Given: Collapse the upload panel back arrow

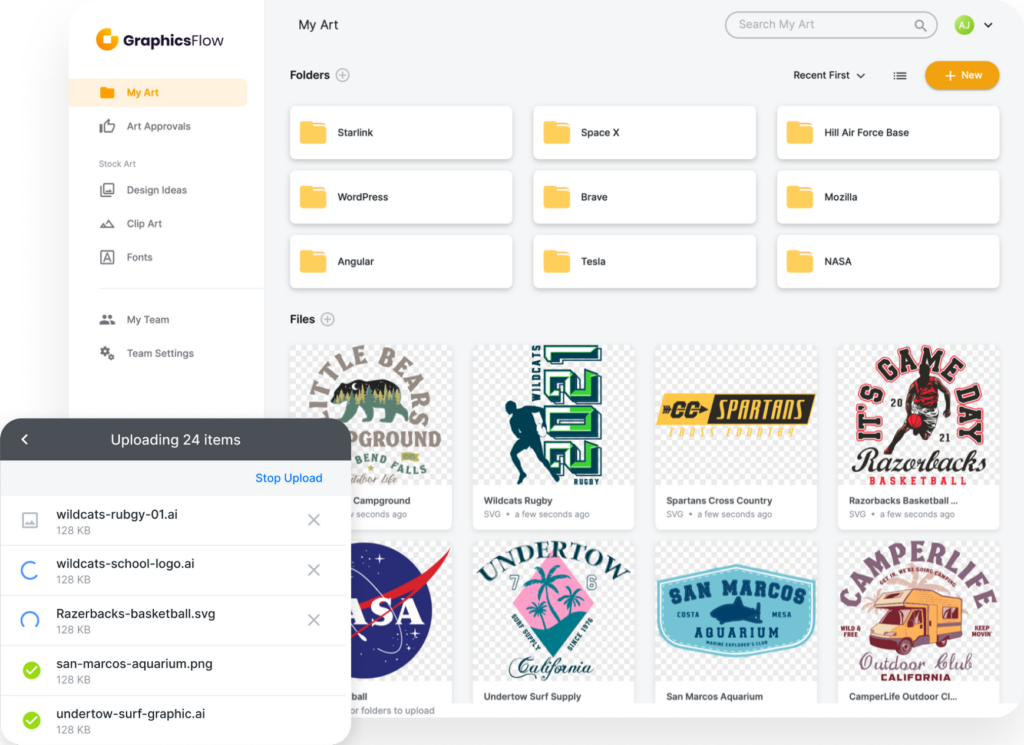Looking at the screenshot, I should coord(25,439).
